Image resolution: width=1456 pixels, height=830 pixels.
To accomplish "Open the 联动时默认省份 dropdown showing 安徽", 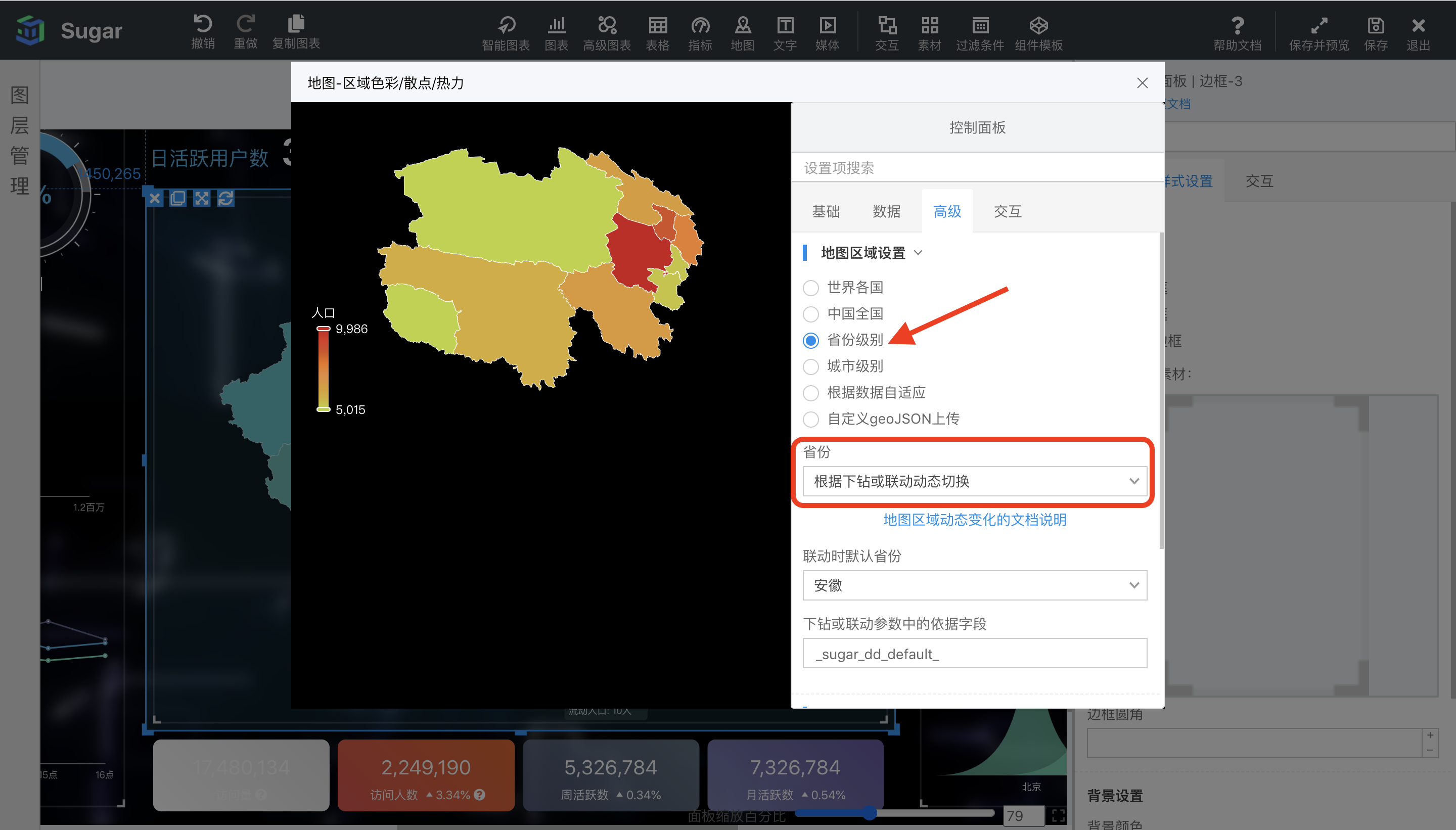I will (x=974, y=585).
